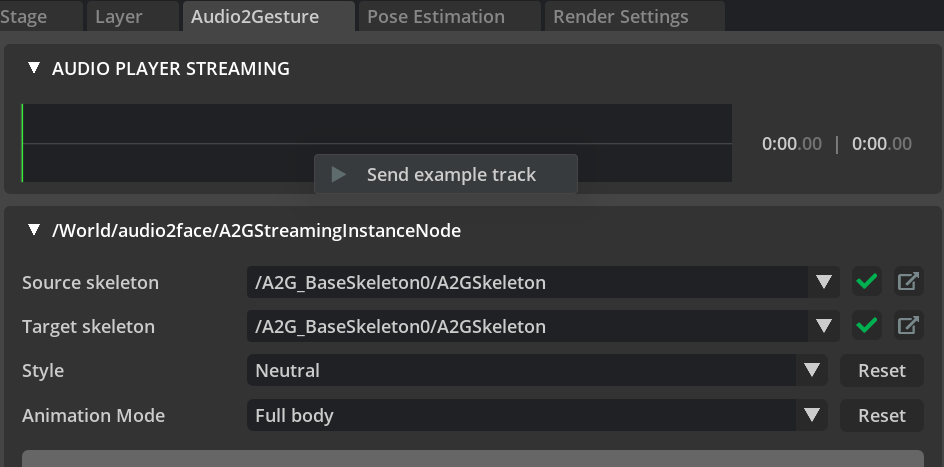Switch to the Stage tab
This screenshot has height=467, width=944.
click(x=25, y=16)
